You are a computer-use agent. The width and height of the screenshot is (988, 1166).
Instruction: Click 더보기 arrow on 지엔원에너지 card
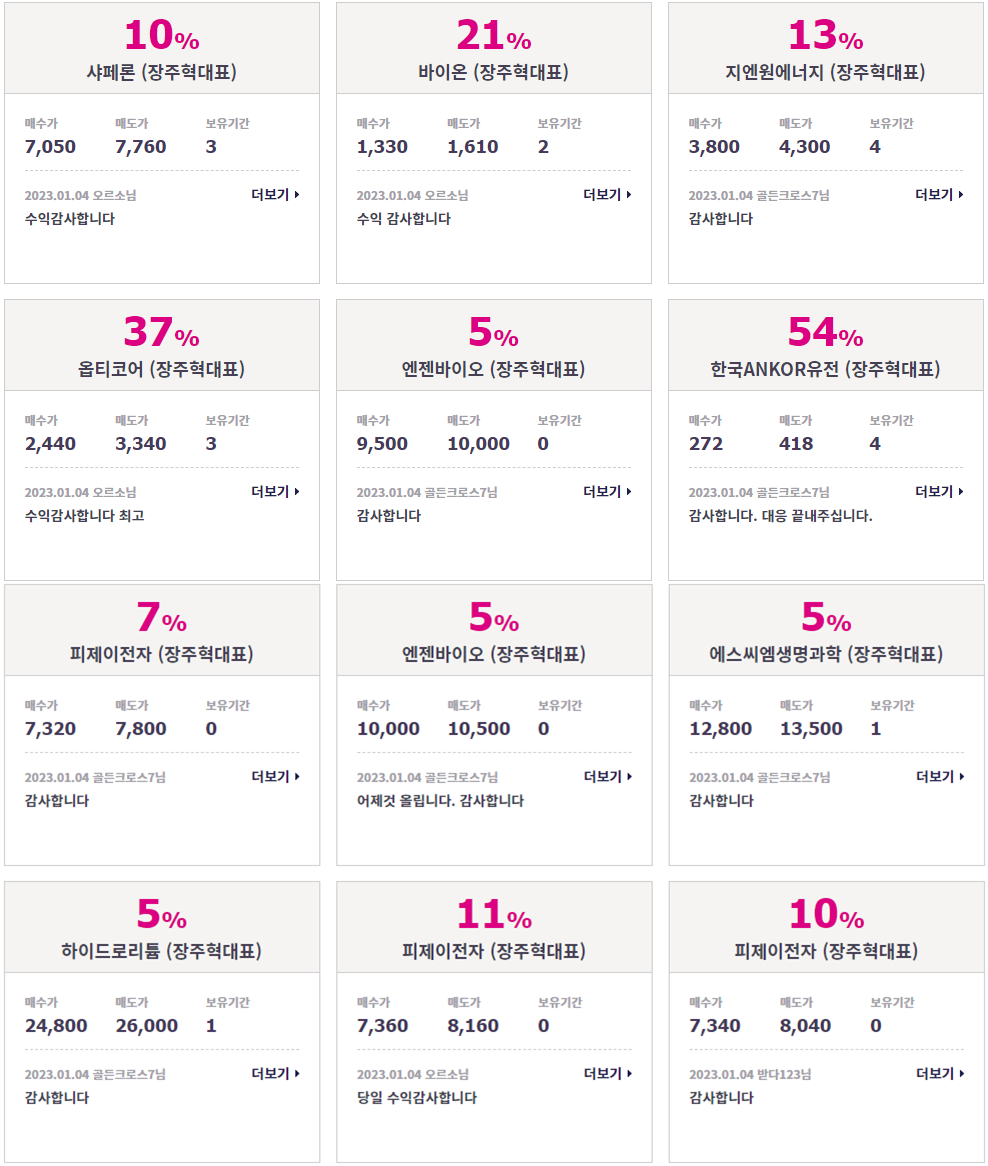939,195
